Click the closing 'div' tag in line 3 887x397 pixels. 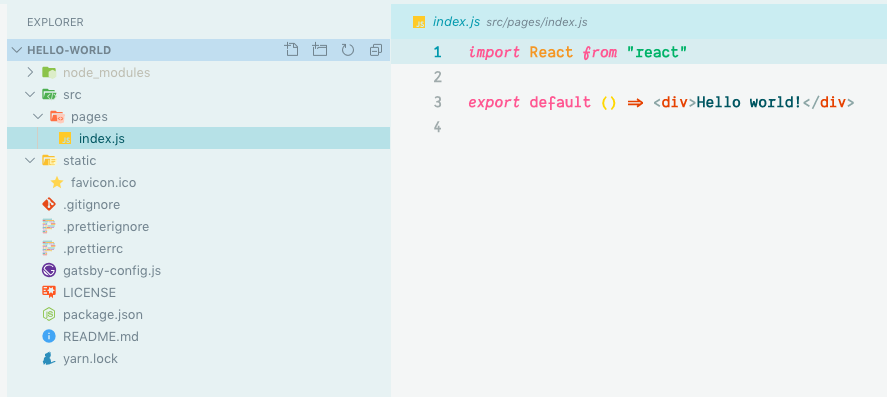click(x=833, y=102)
